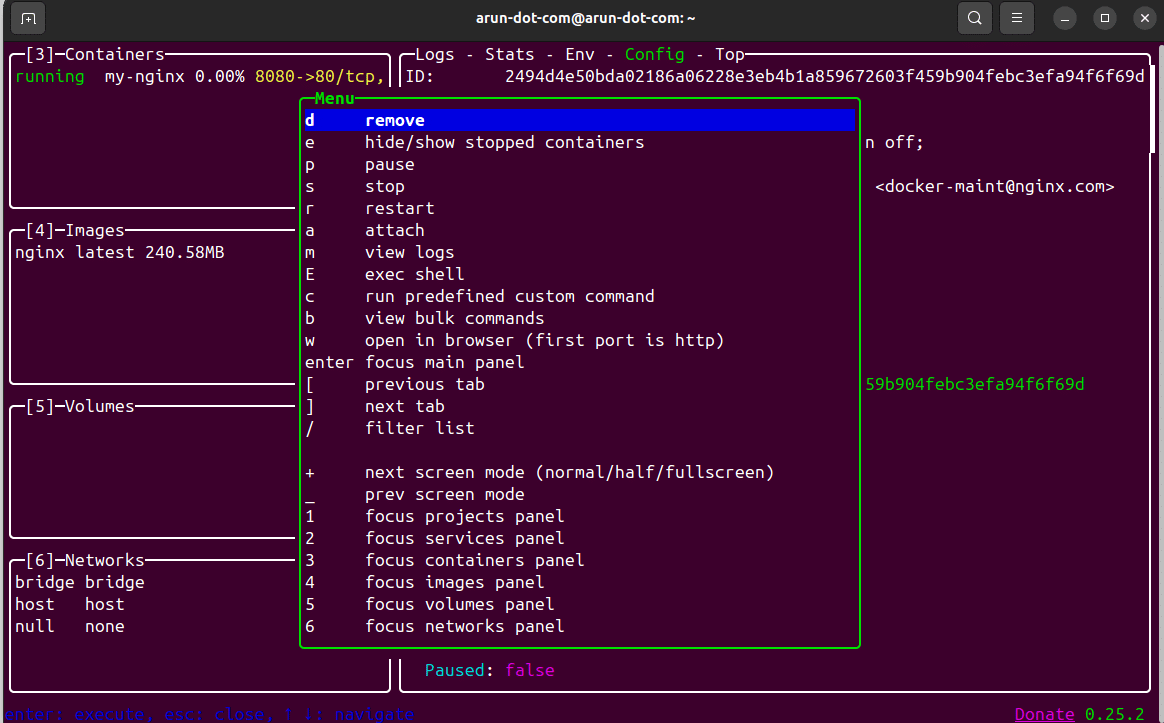Choose 'open in browser' menu entry
Viewport: 1164px width, 723px height.
click(580, 340)
